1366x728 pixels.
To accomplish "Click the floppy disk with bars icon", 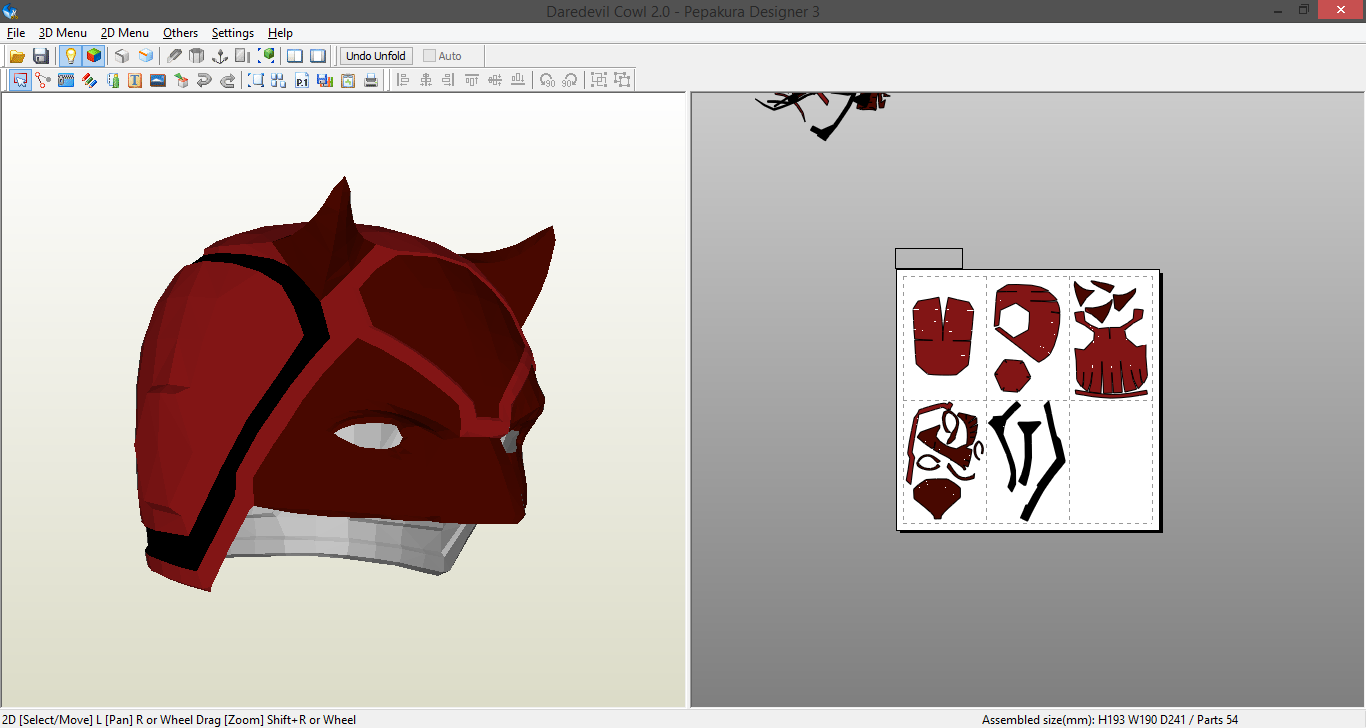I will pyautogui.click(x=325, y=80).
